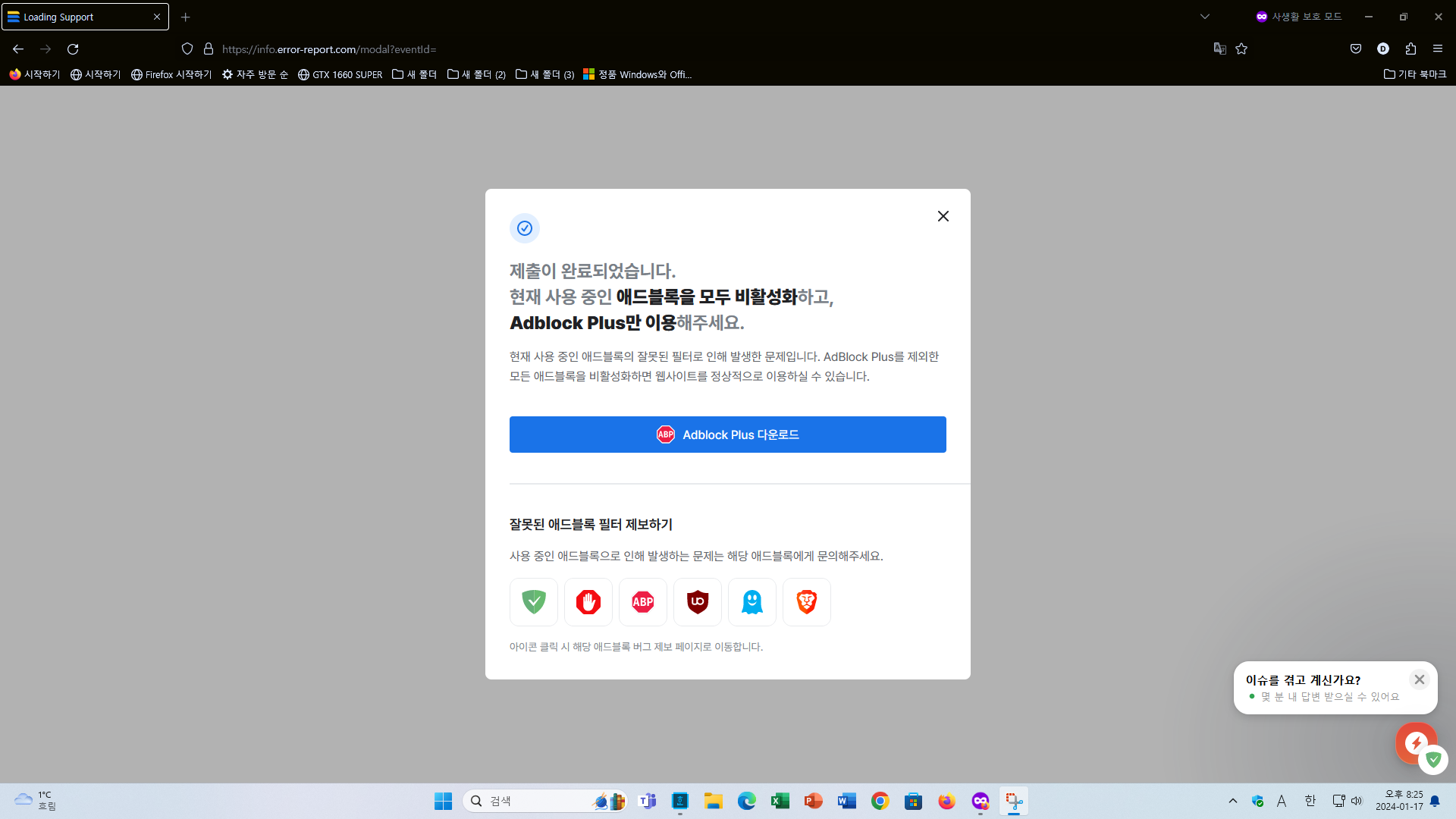The width and height of the screenshot is (1456, 819).
Task: Select the ABP adblock icon
Action: (642, 601)
